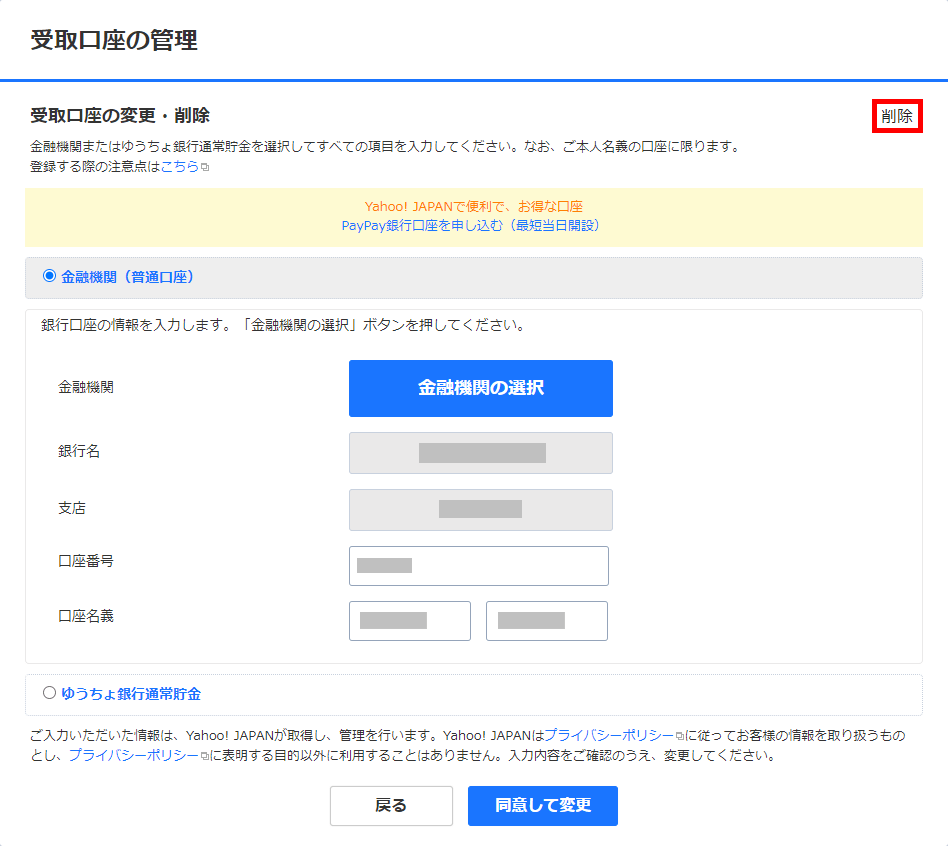The image size is (948, 846).
Task: Click the 受取口座の変更・削除 heading
Action: 120,116
